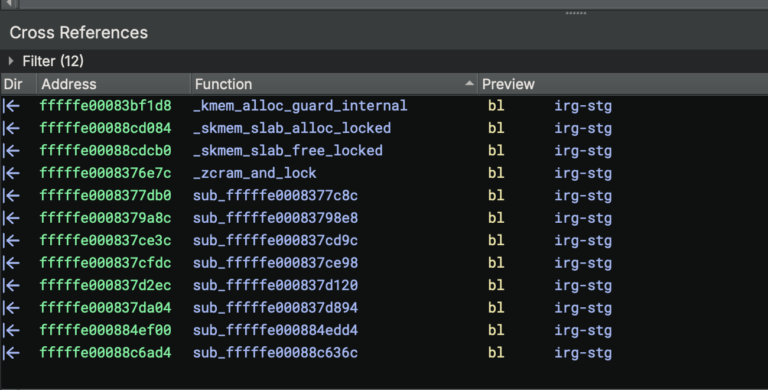
Task: Click the Function column sort arrow
Action: pos(469,84)
